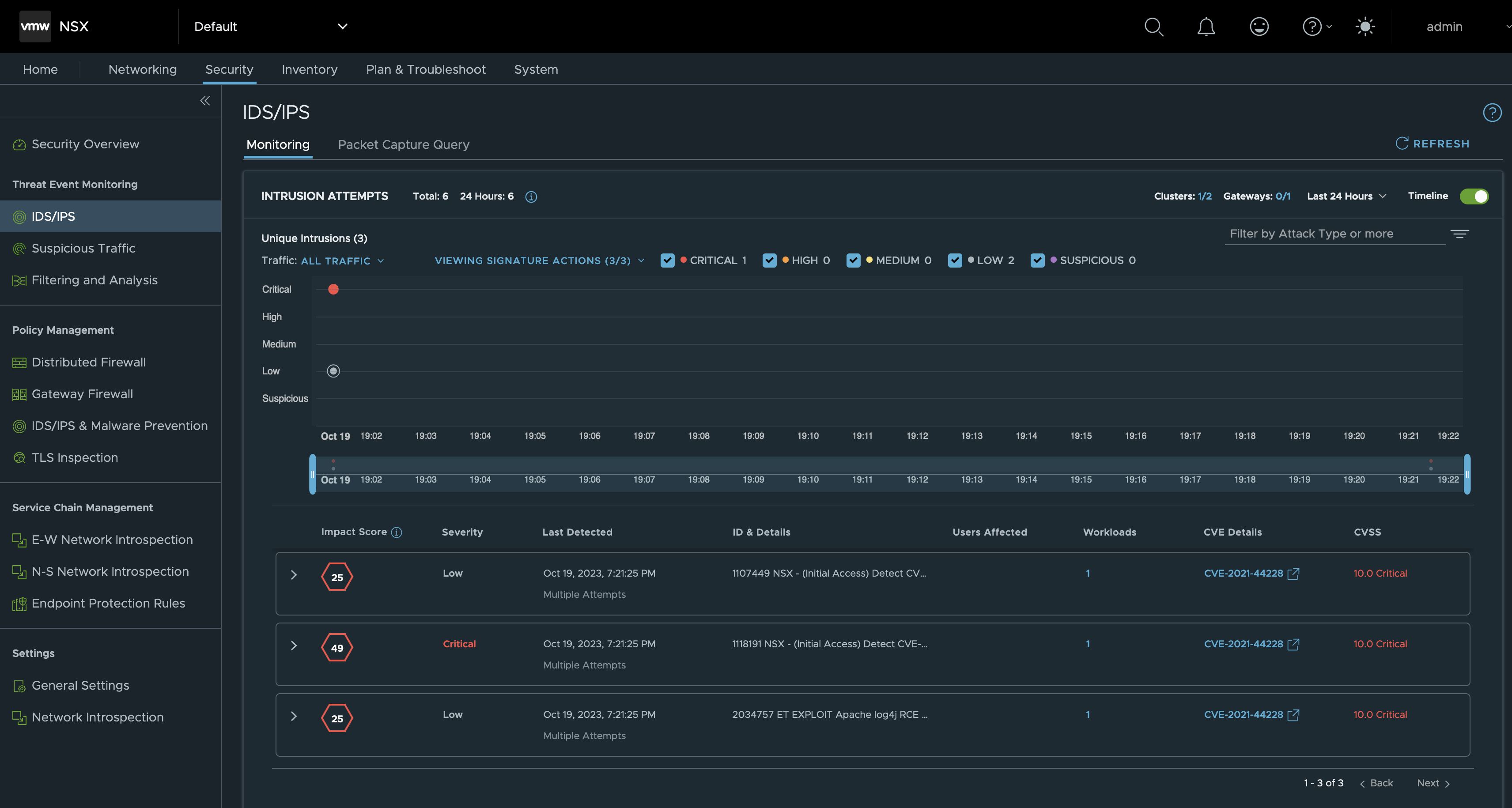This screenshot has width=1512, height=808.
Task: Expand the Critical severity intrusion row
Action: pos(294,646)
